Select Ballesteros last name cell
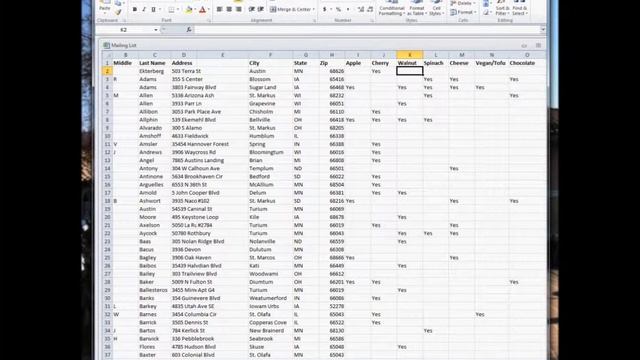640x360 pixels. [x=154, y=290]
